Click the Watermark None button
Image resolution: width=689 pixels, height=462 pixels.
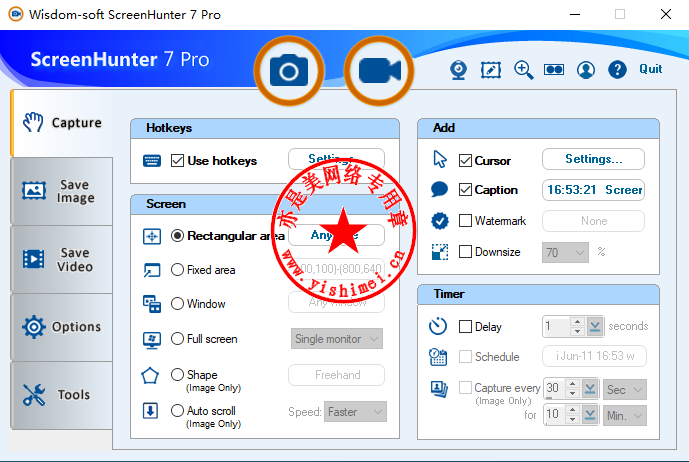[593, 221]
